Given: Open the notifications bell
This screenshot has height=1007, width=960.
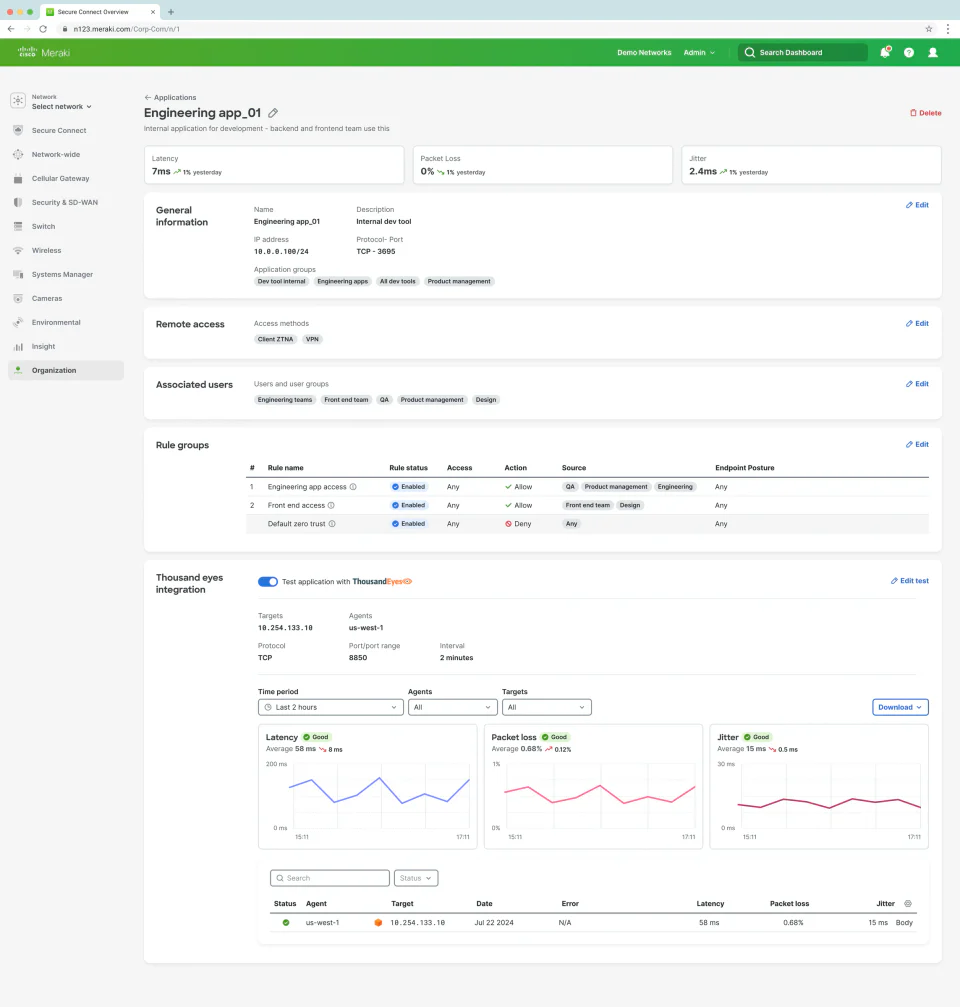Looking at the screenshot, I should 885,53.
